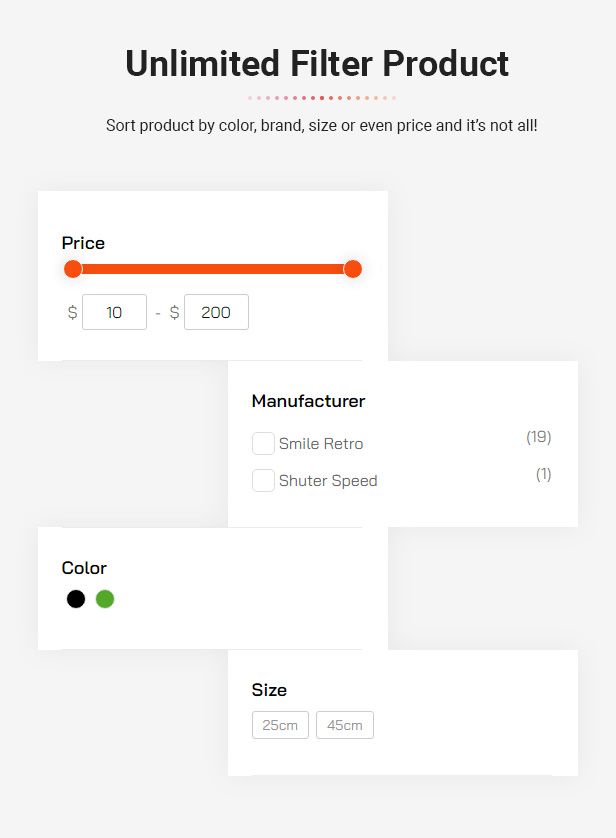Click the minimum price slider handle

(x=73, y=269)
